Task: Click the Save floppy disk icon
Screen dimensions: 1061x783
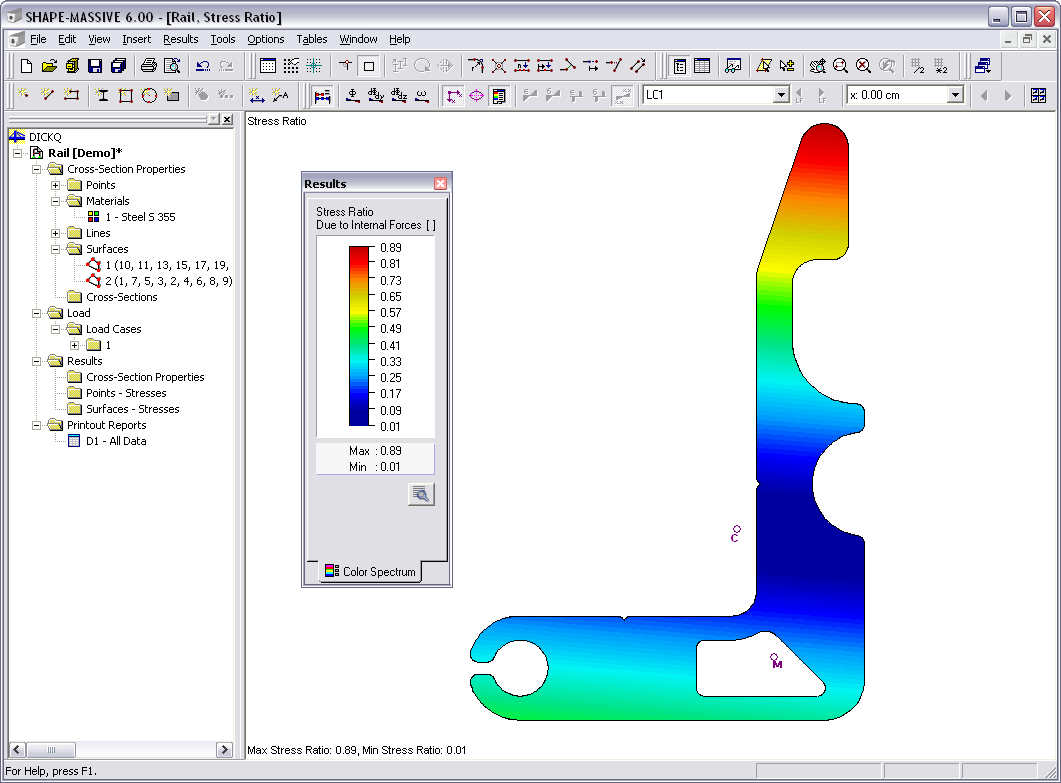Action: pos(95,66)
